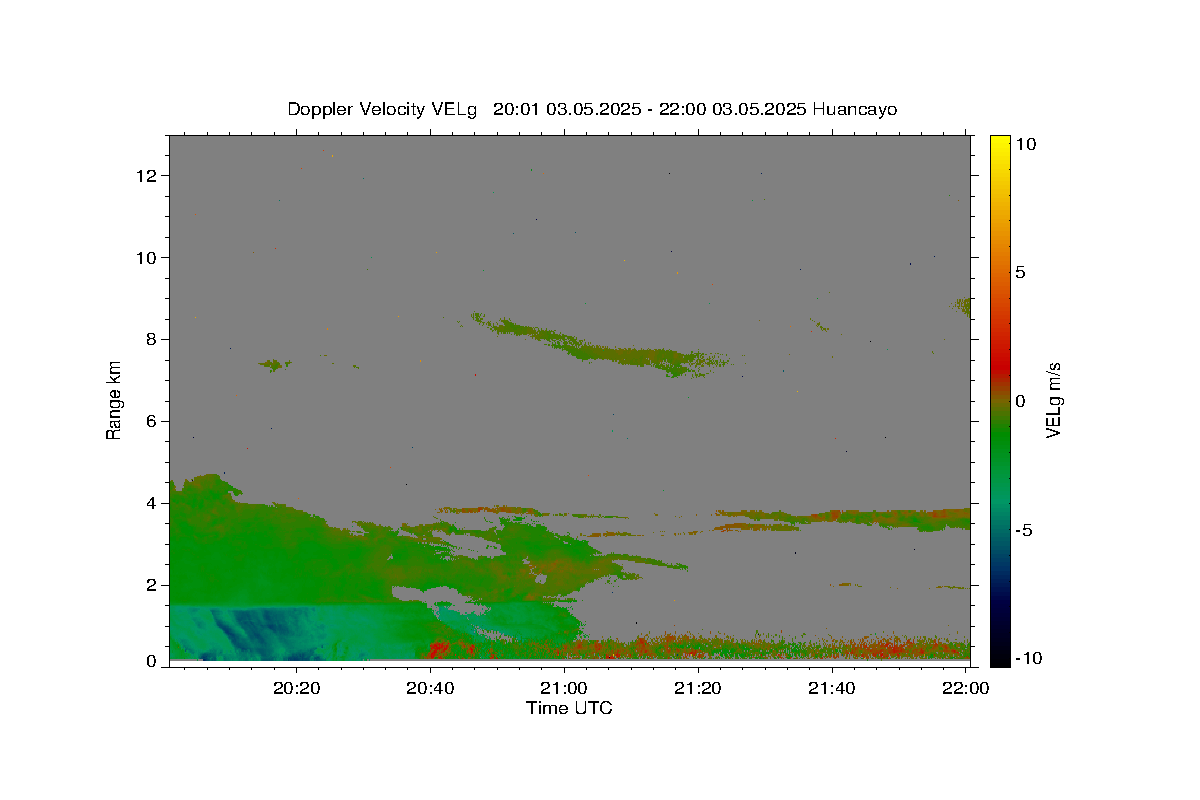The height and width of the screenshot is (800, 1200).
Task: Click the '12' range tick label
Action: pyautogui.click(x=149, y=176)
